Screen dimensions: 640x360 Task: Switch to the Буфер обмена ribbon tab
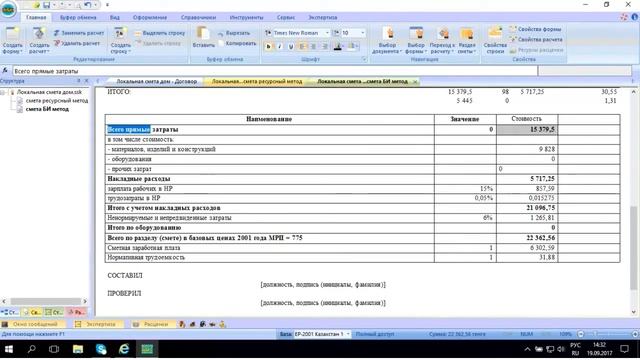coord(78,18)
